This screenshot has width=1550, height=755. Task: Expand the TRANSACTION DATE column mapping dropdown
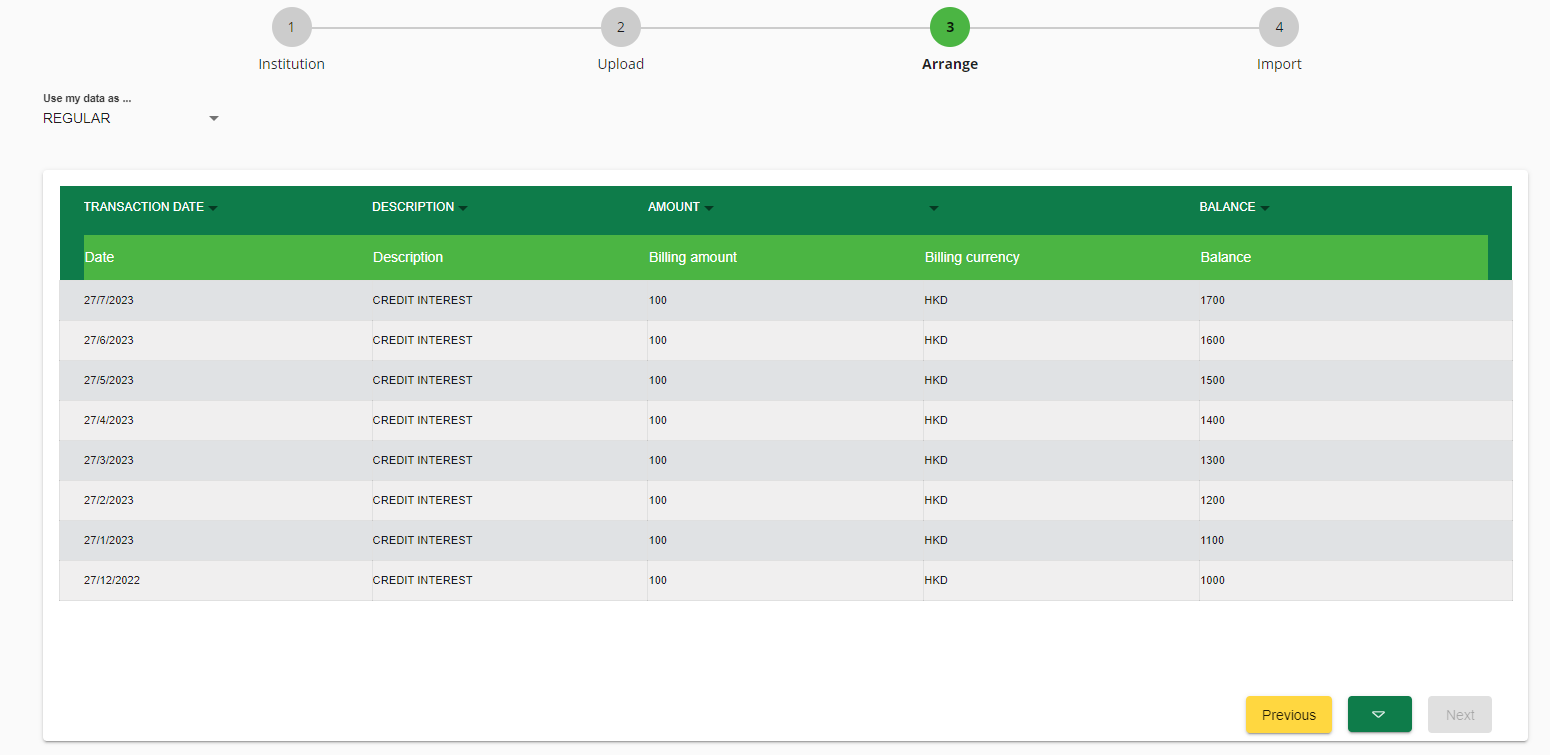(151, 207)
